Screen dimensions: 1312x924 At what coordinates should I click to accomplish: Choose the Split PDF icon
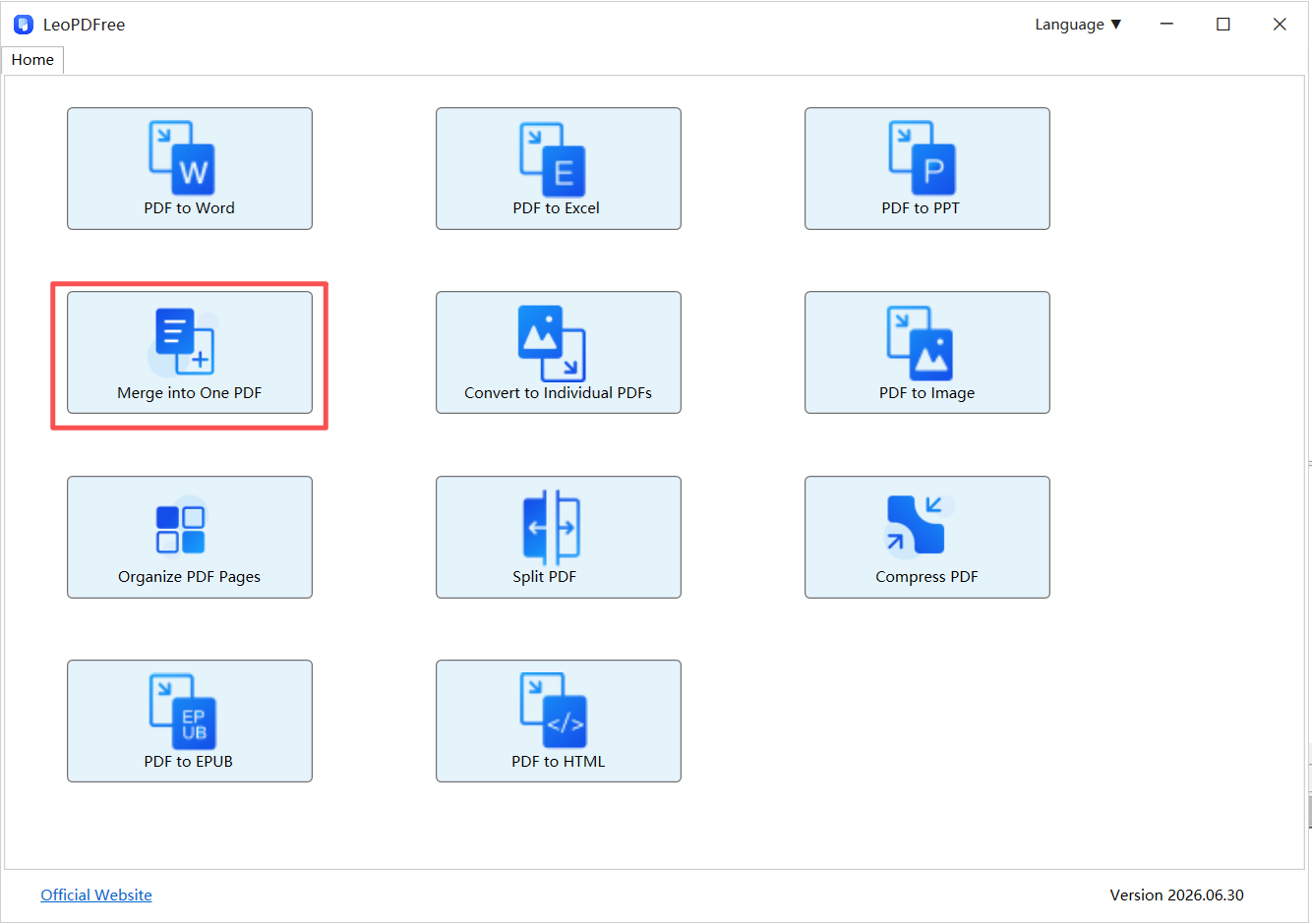click(552, 527)
